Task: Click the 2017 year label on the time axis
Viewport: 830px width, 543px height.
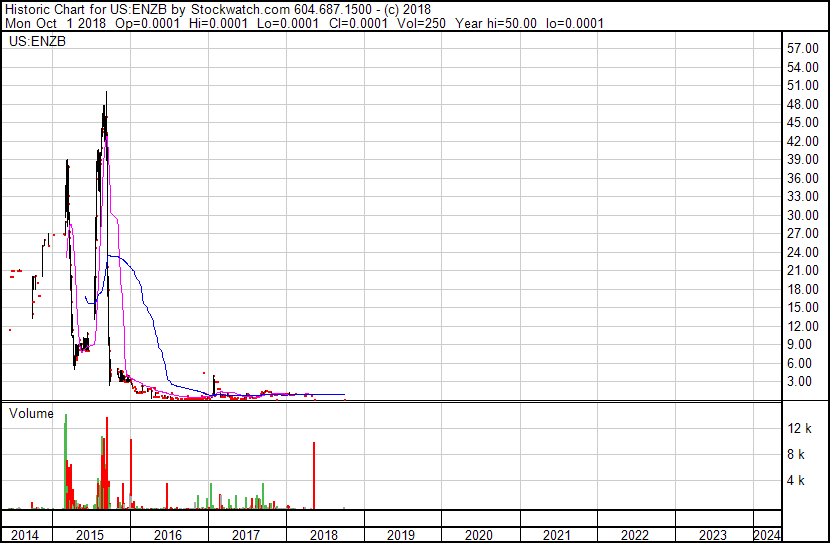Action: coord(246,535)
